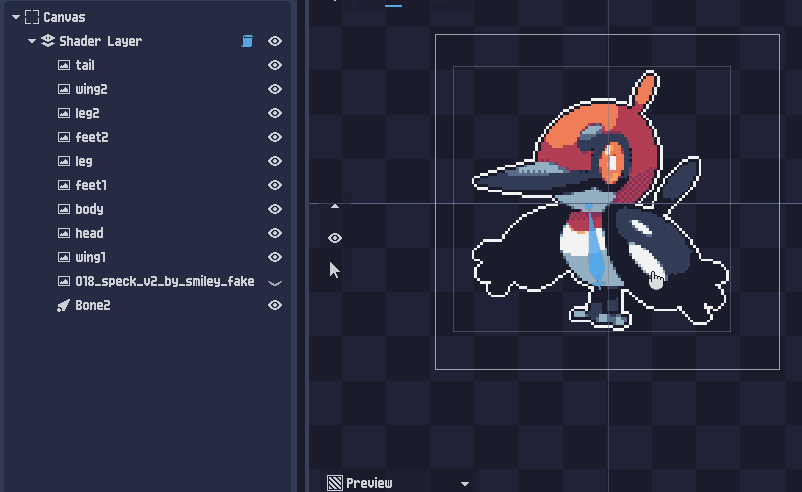Viewport: 802px width, 492px height.
Task: Click the bone icon beside Bone2
Action: 63,305
